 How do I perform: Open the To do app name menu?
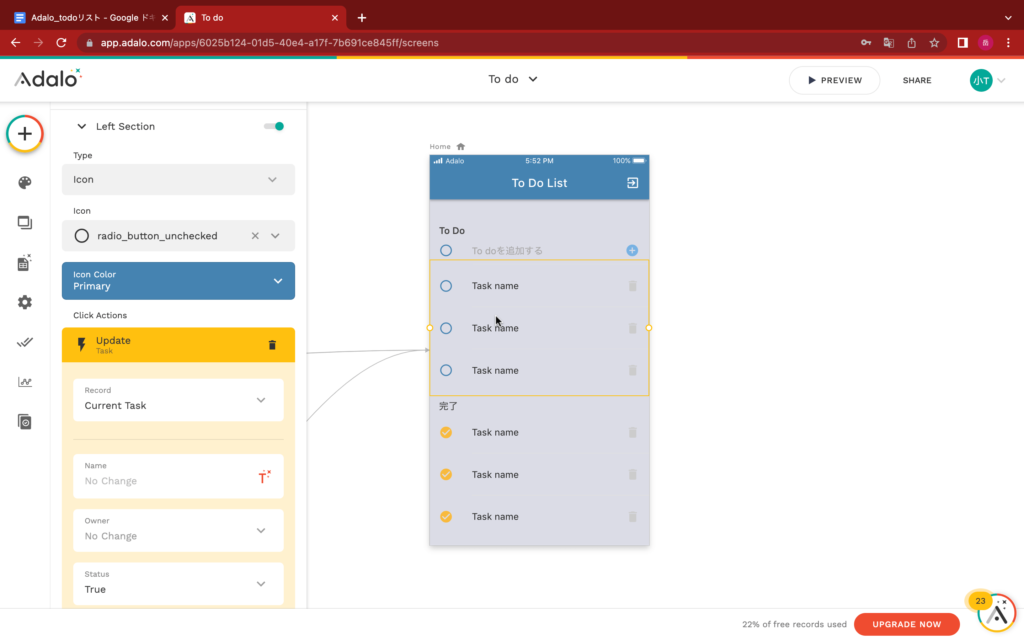[512, 79]
